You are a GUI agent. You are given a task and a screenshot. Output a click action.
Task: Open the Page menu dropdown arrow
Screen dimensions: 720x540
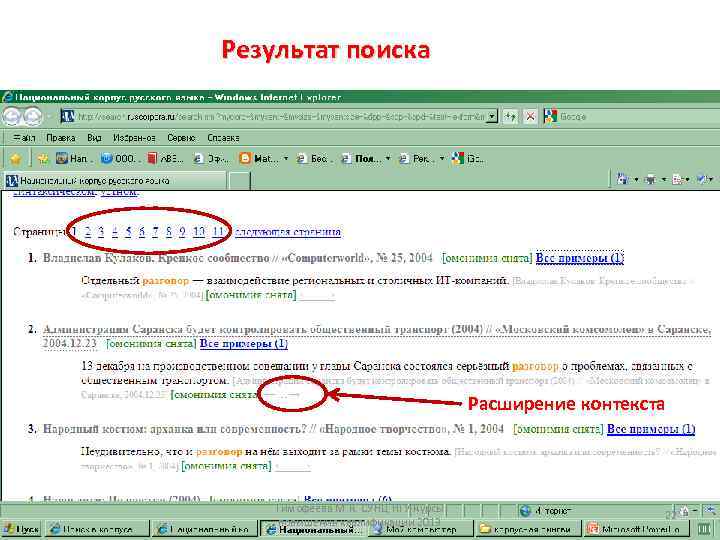point(688,180)
